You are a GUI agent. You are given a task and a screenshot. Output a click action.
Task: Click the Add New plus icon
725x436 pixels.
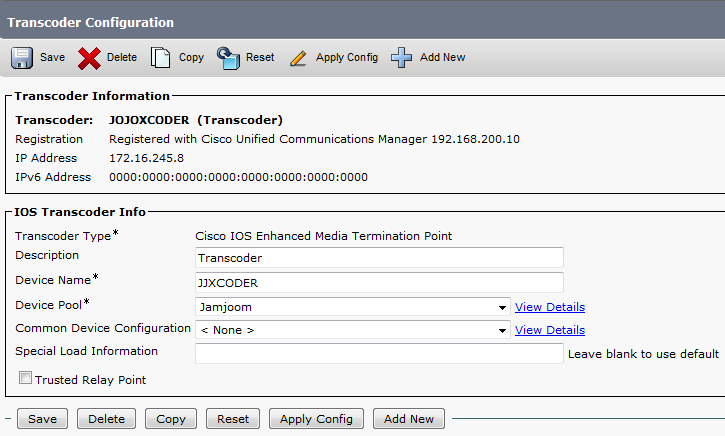[401, 58]
